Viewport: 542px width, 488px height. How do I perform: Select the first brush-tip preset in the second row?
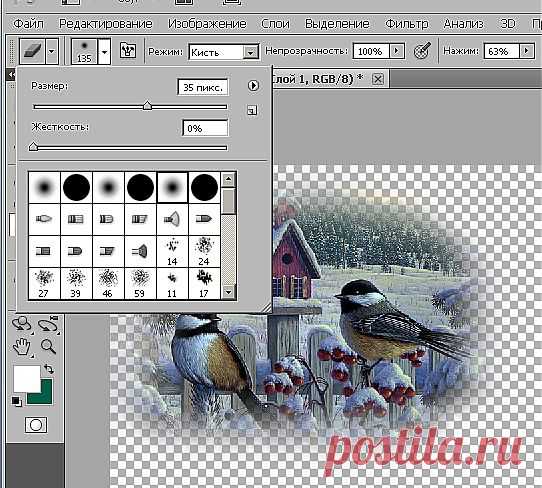coord(44,219)
